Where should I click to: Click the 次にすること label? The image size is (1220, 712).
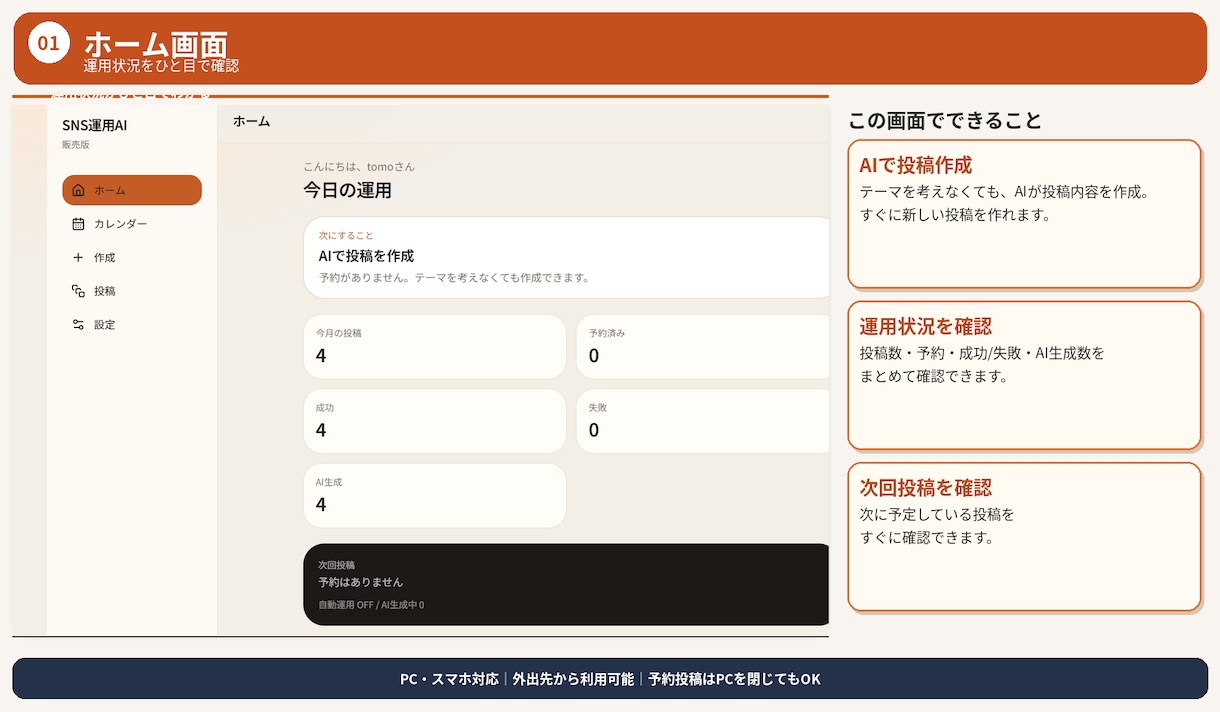[x=346, y=236]
